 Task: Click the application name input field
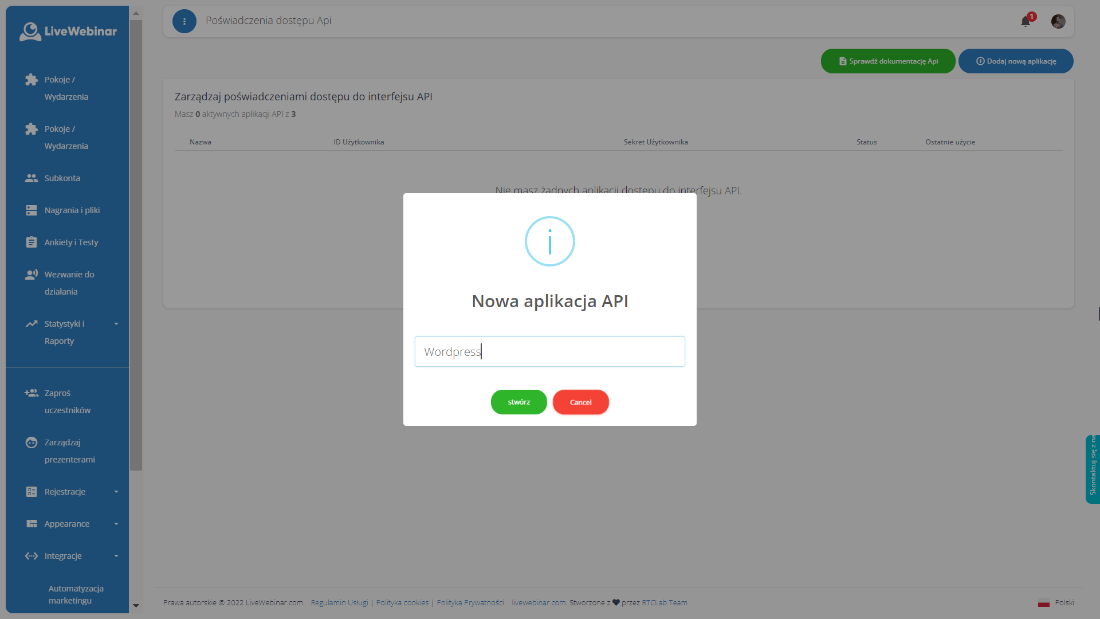pyautogui.click(x=549, y=351)
